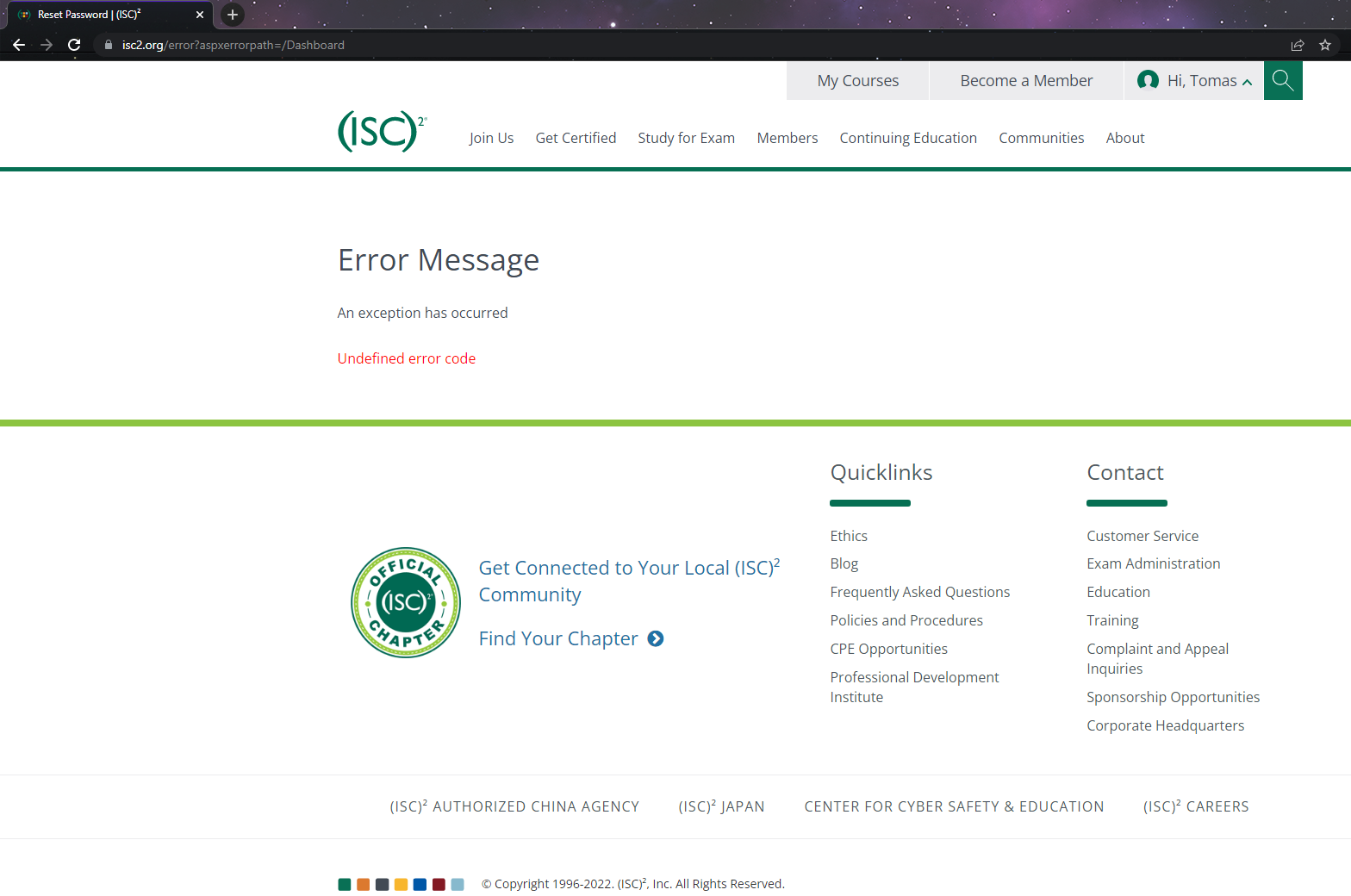The image size is (1351, 896).
Task: Reload the page with browser refresh icon
Action: [74, 45]
